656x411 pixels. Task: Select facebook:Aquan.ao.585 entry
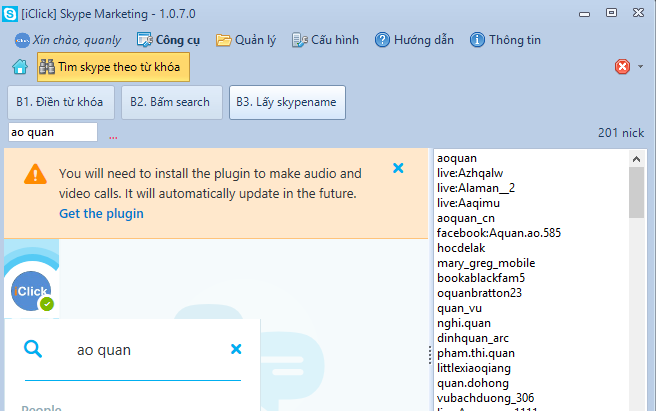point(499,233)
